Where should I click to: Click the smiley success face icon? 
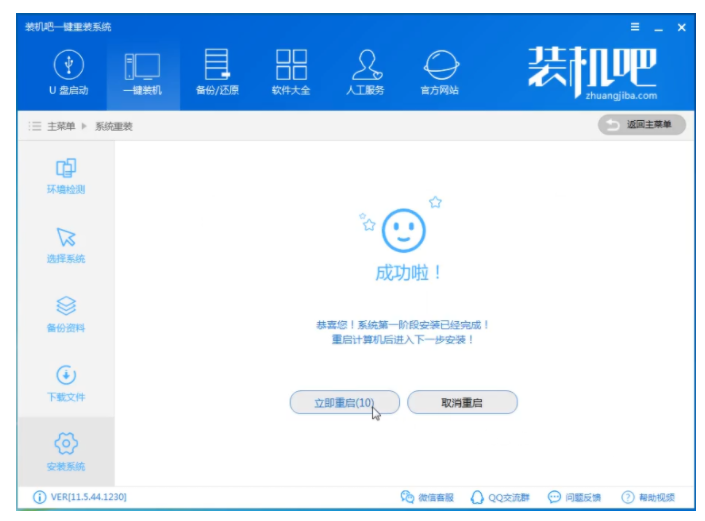[403, 230]
